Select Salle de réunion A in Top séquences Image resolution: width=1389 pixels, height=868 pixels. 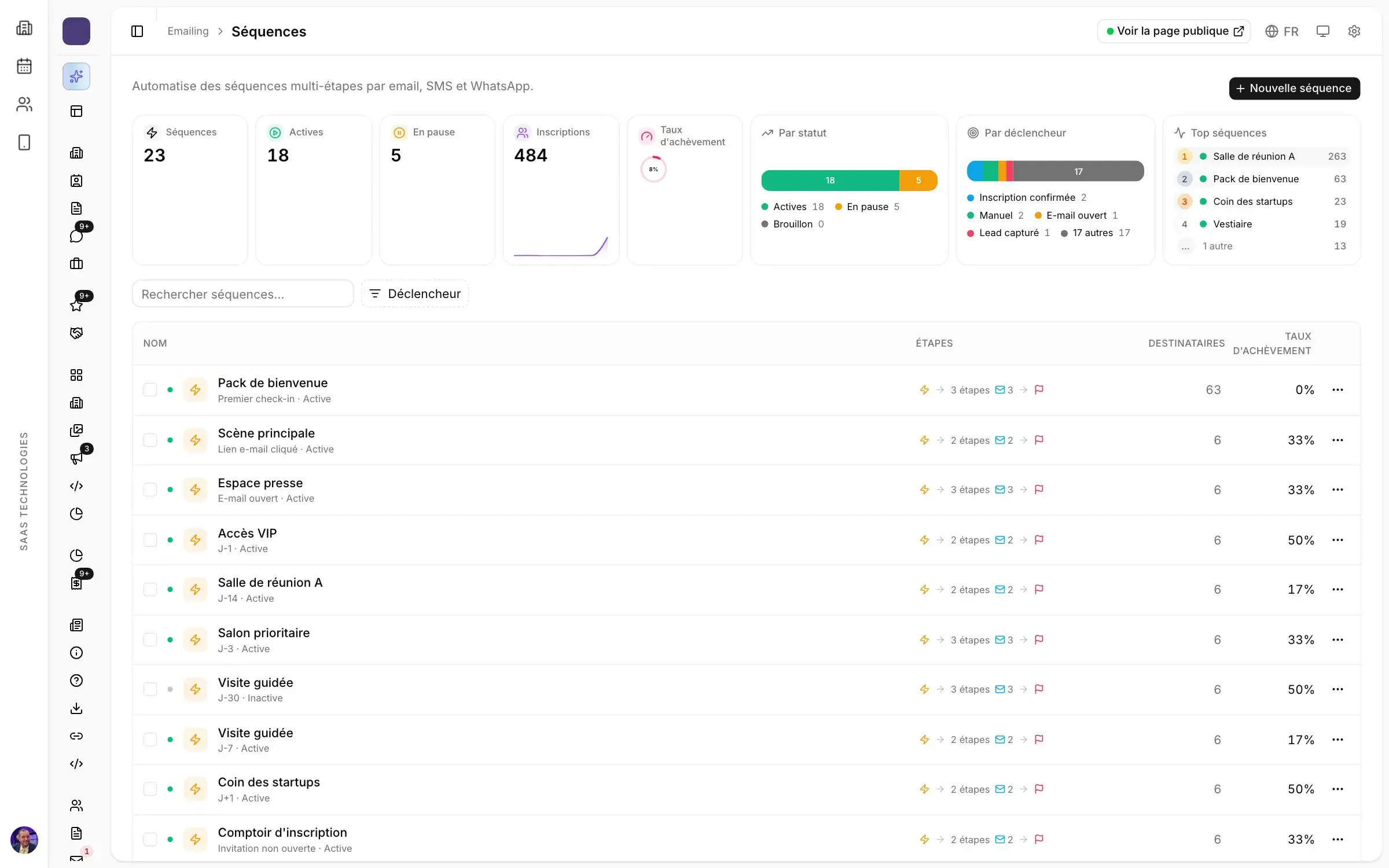click(x=1262, y=156)
